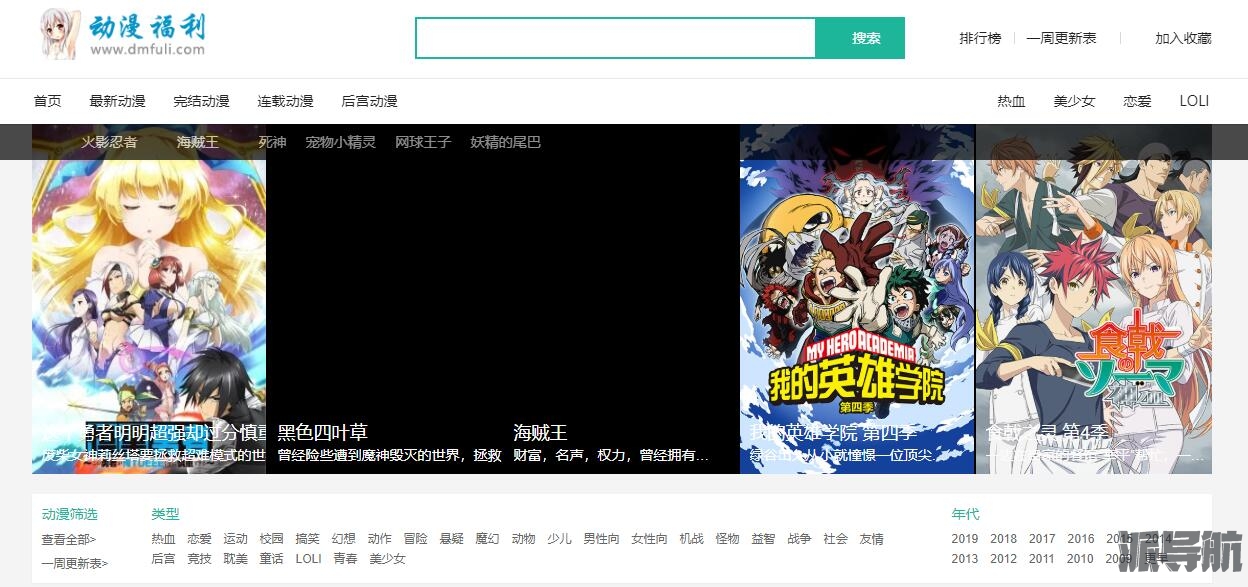Click 妖精的尾巴 in the dark hot bar
The image size is (1248, 587).
click(x=505, y=142)
